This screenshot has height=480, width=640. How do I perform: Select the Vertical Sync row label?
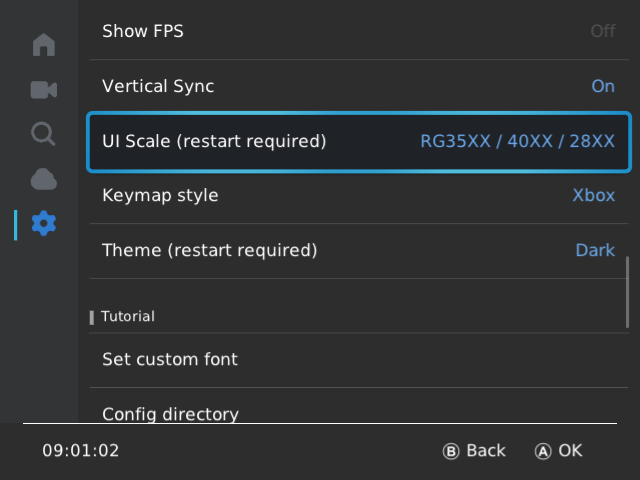(158, 87)
